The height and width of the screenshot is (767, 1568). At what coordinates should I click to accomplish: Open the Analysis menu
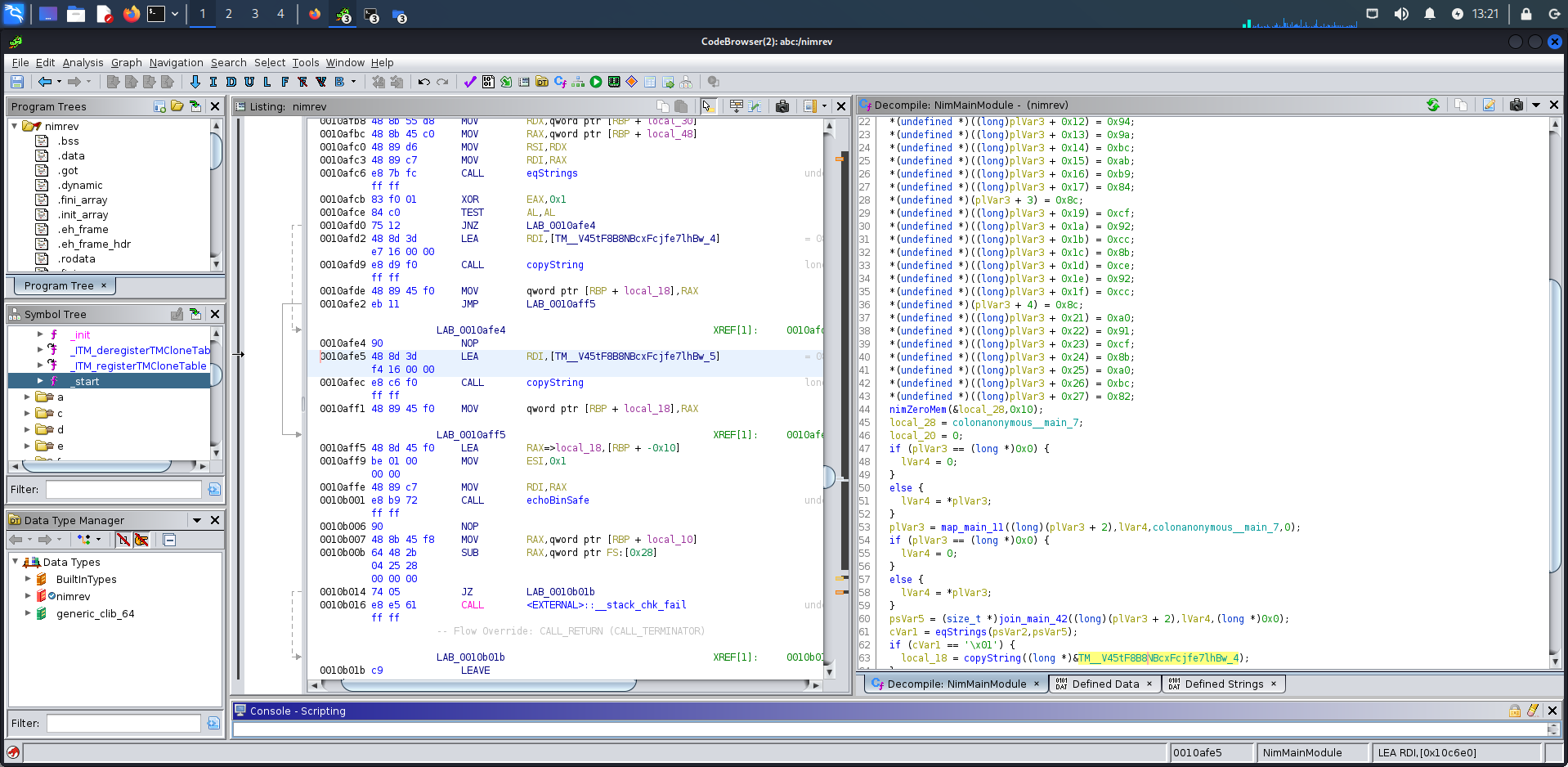point(83,62)
